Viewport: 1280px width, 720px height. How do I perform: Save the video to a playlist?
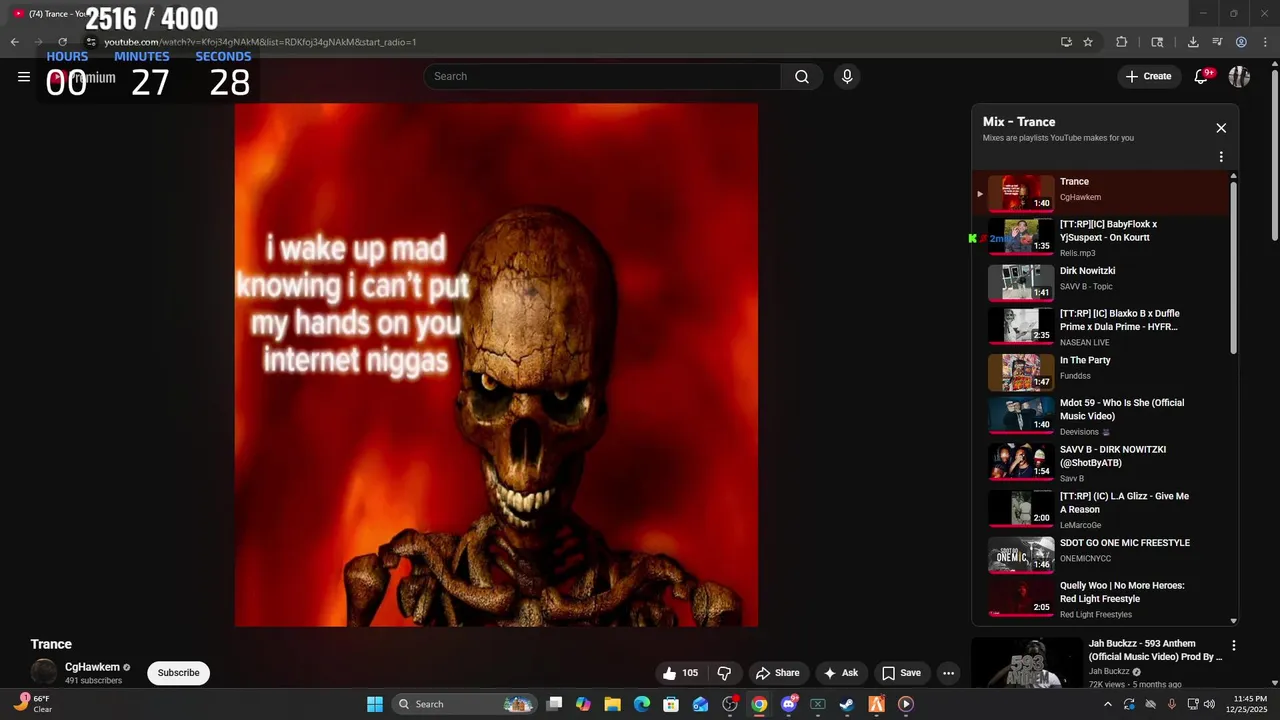pyautogui.click(x=900, y=673)
